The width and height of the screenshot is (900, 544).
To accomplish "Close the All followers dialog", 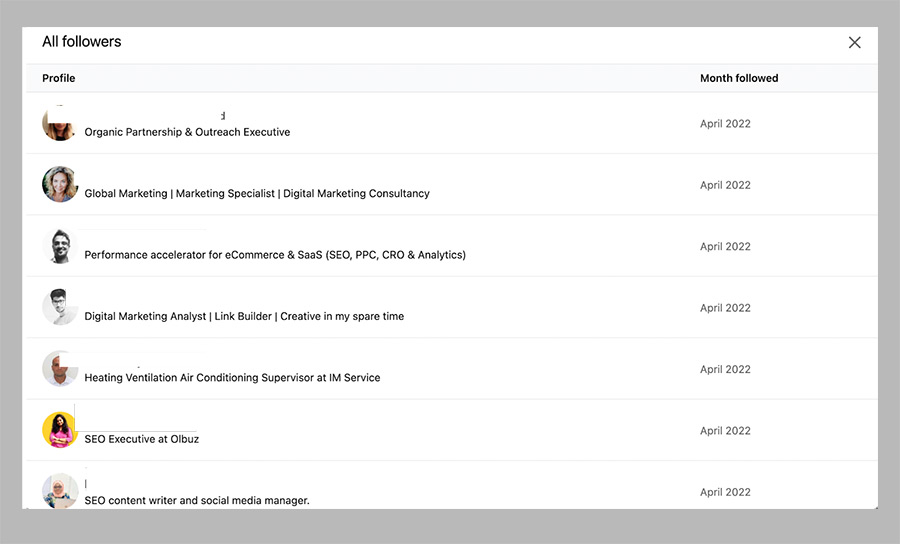I will click(x=854, y=42).
